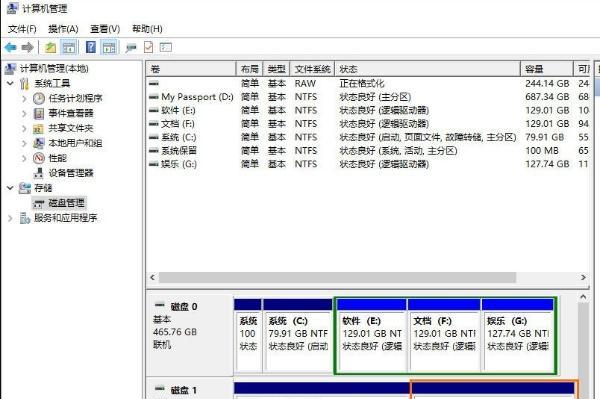
Task: Click the volume list horizontal scrollbar right arrow
Action: (583, 277)
